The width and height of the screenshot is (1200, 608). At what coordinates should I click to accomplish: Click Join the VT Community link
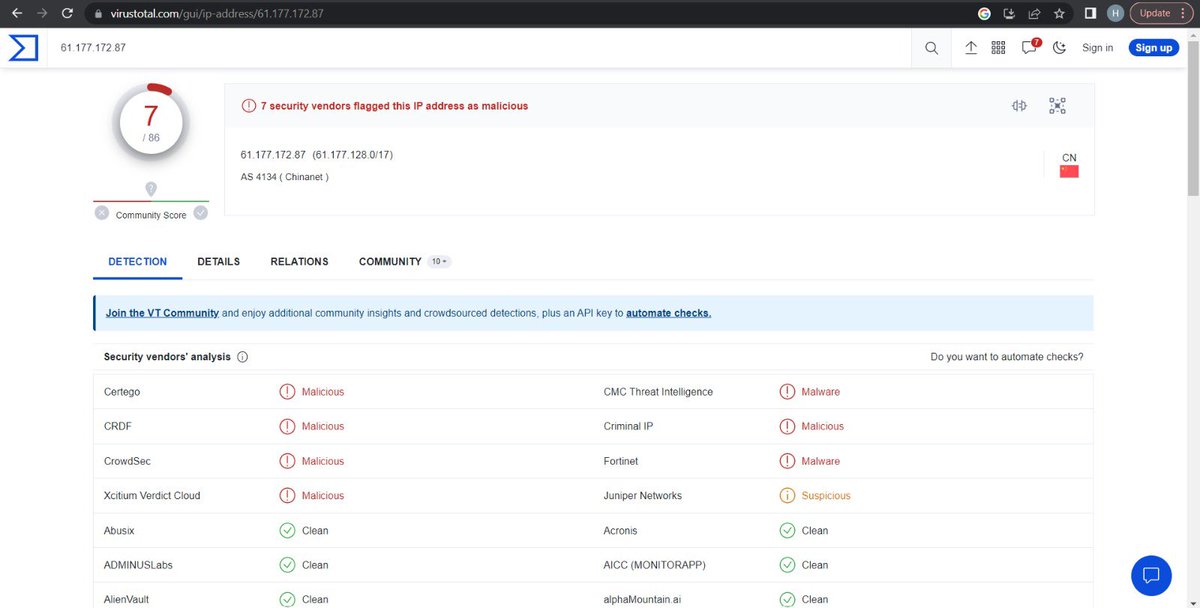click(162, 313)
